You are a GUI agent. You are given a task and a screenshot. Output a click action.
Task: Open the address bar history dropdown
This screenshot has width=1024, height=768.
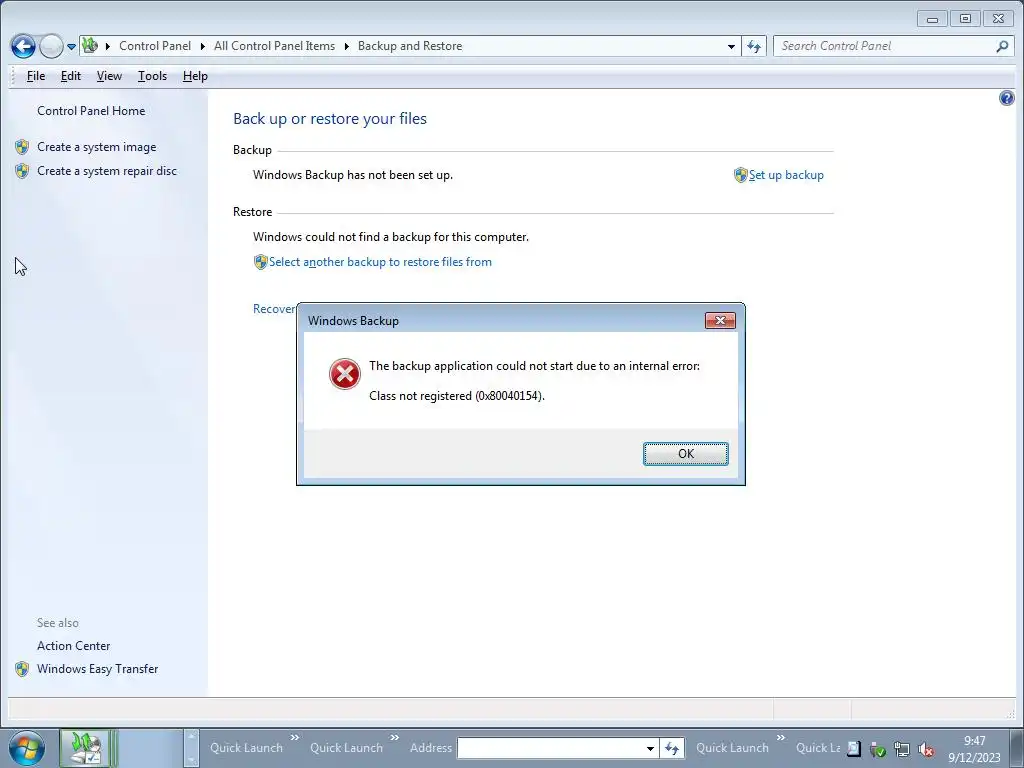pos(731,46)
